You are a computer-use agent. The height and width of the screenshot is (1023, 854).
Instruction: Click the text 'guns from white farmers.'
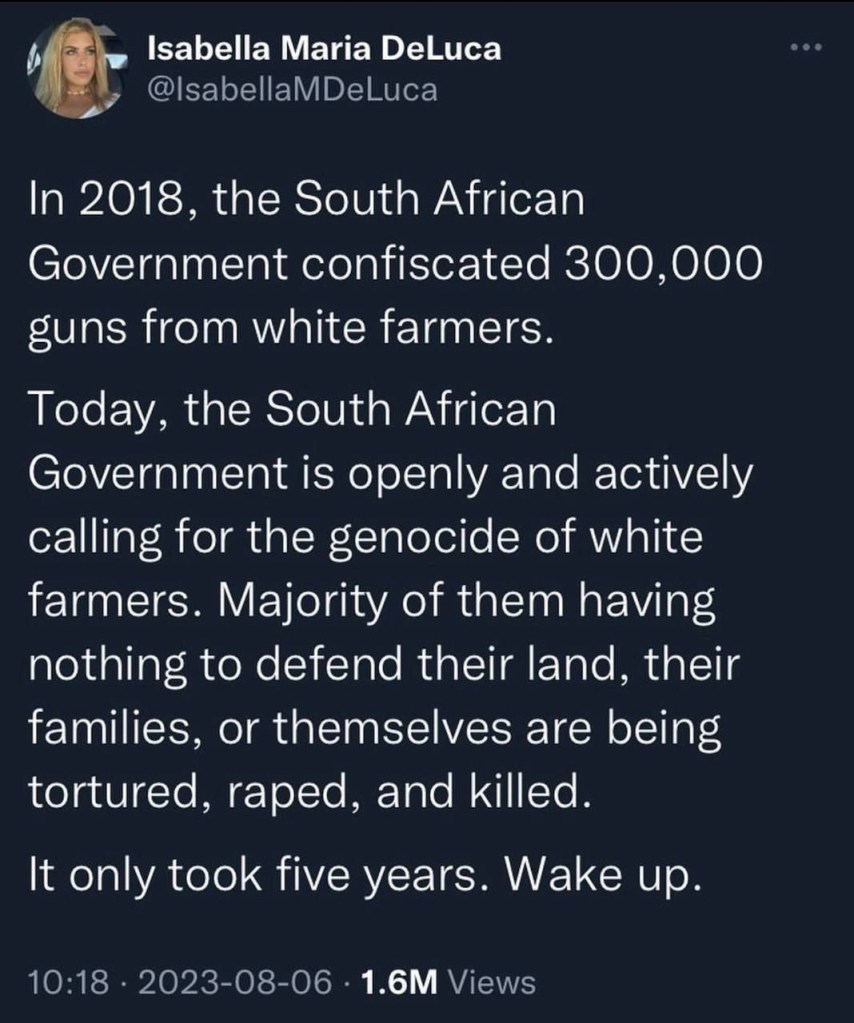coord(290,328)
